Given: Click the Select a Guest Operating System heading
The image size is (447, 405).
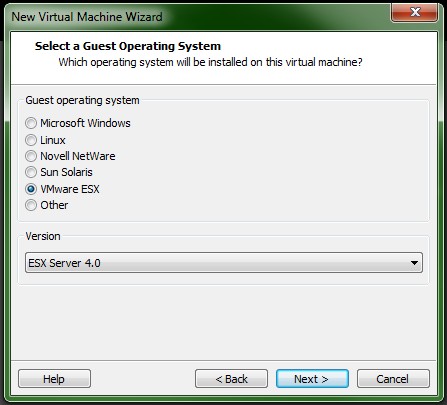Looking at the screenshot, I should tap(128, 46).
